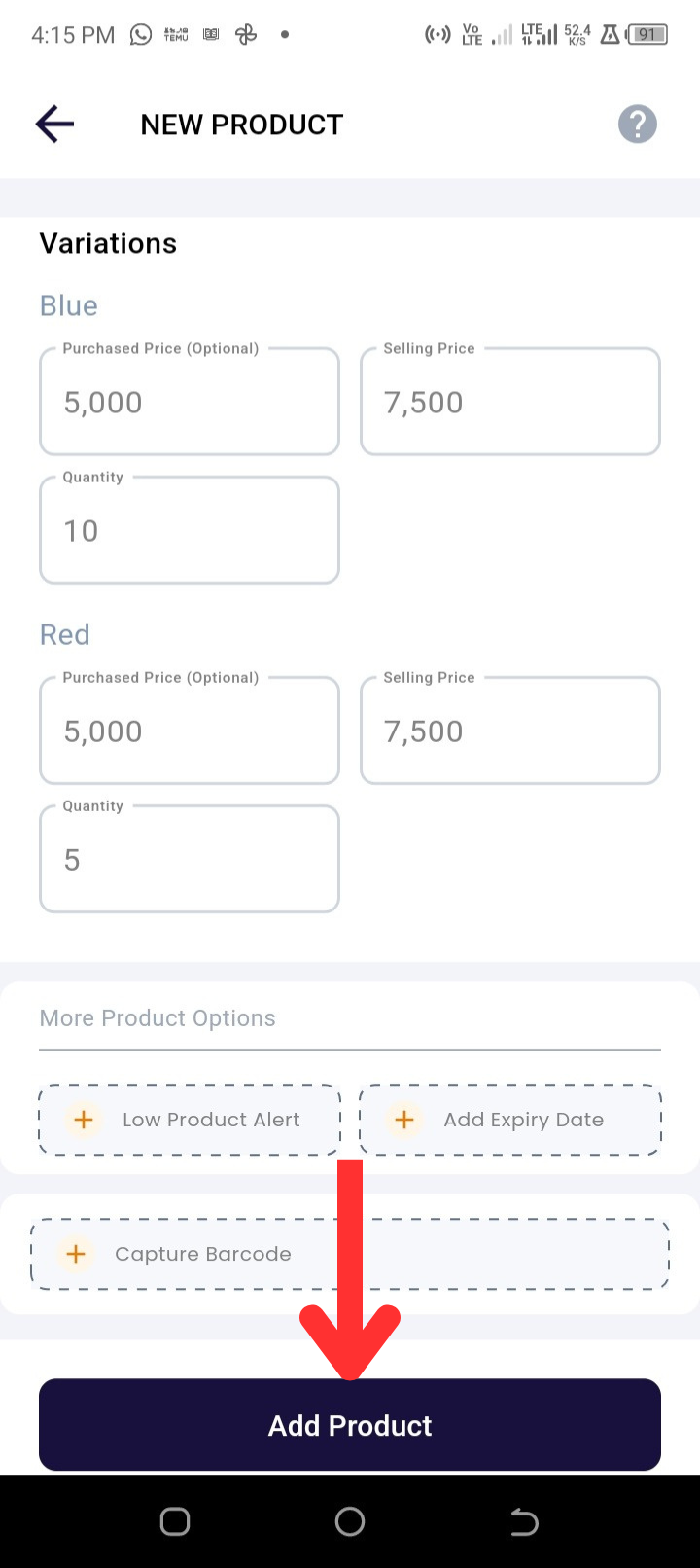Tap the Android home navigation icon

coord(350,1521)
